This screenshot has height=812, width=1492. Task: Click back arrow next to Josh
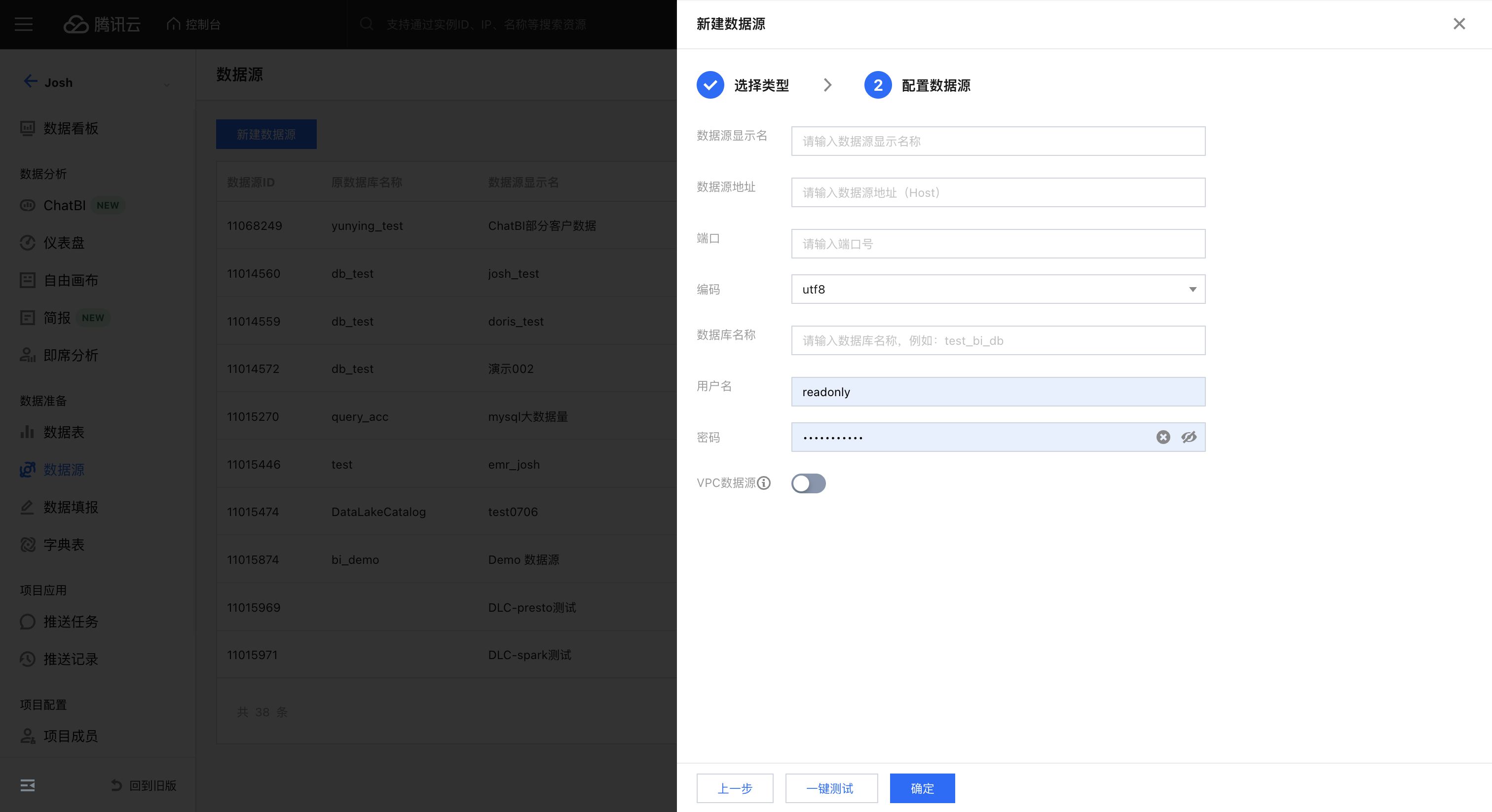pyautogui.click(x=30, y=82)
